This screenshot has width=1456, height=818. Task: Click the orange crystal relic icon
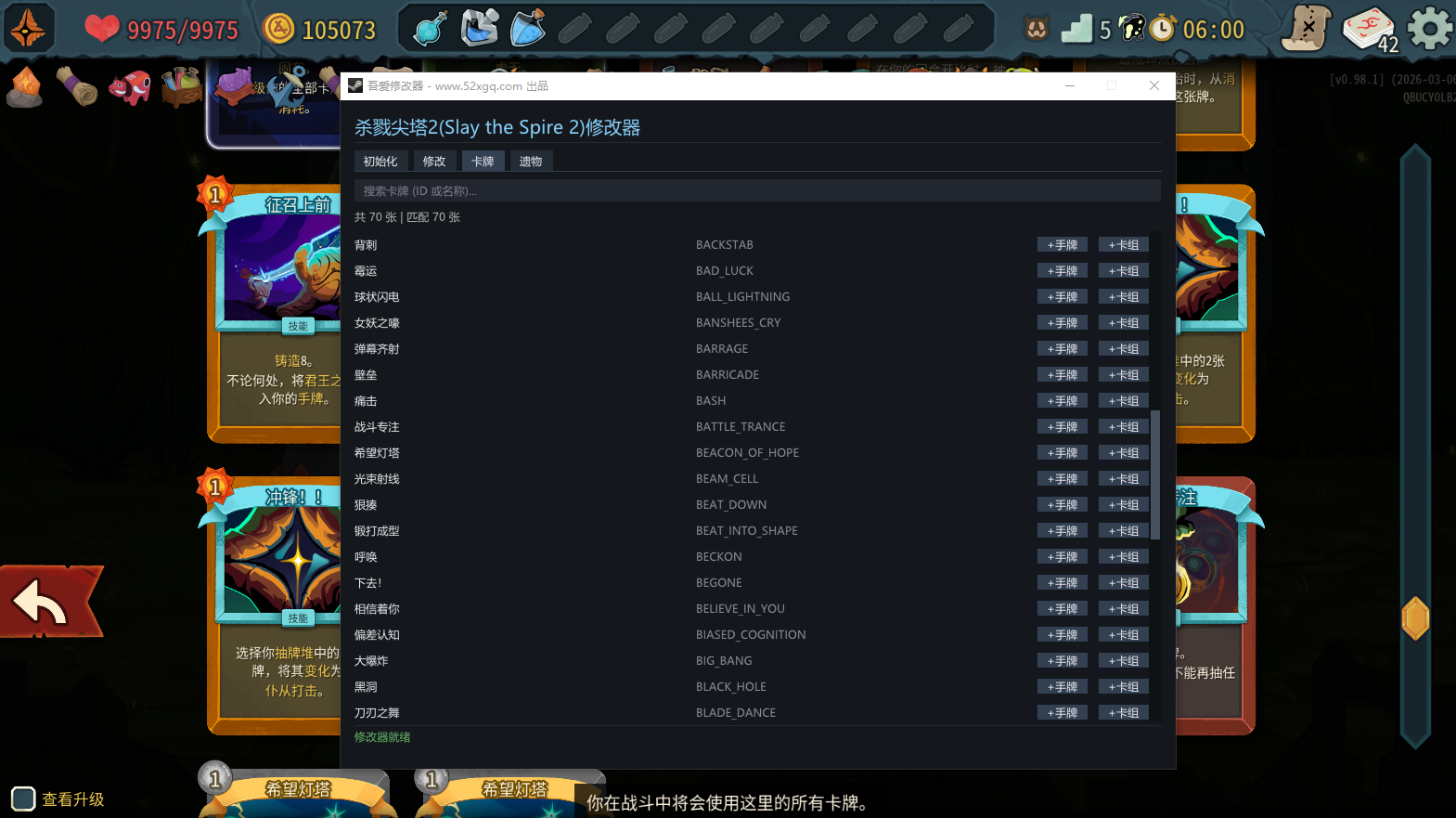[x=25, y=87]
